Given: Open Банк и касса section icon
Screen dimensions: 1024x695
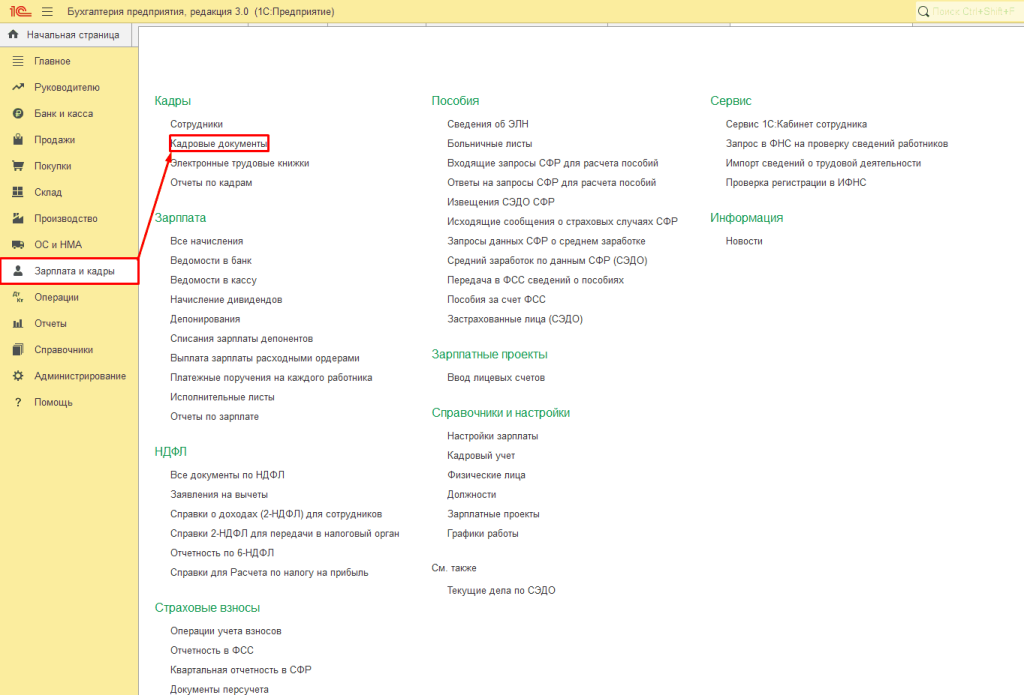Looking at the screenshot, I should click(17, 114).
